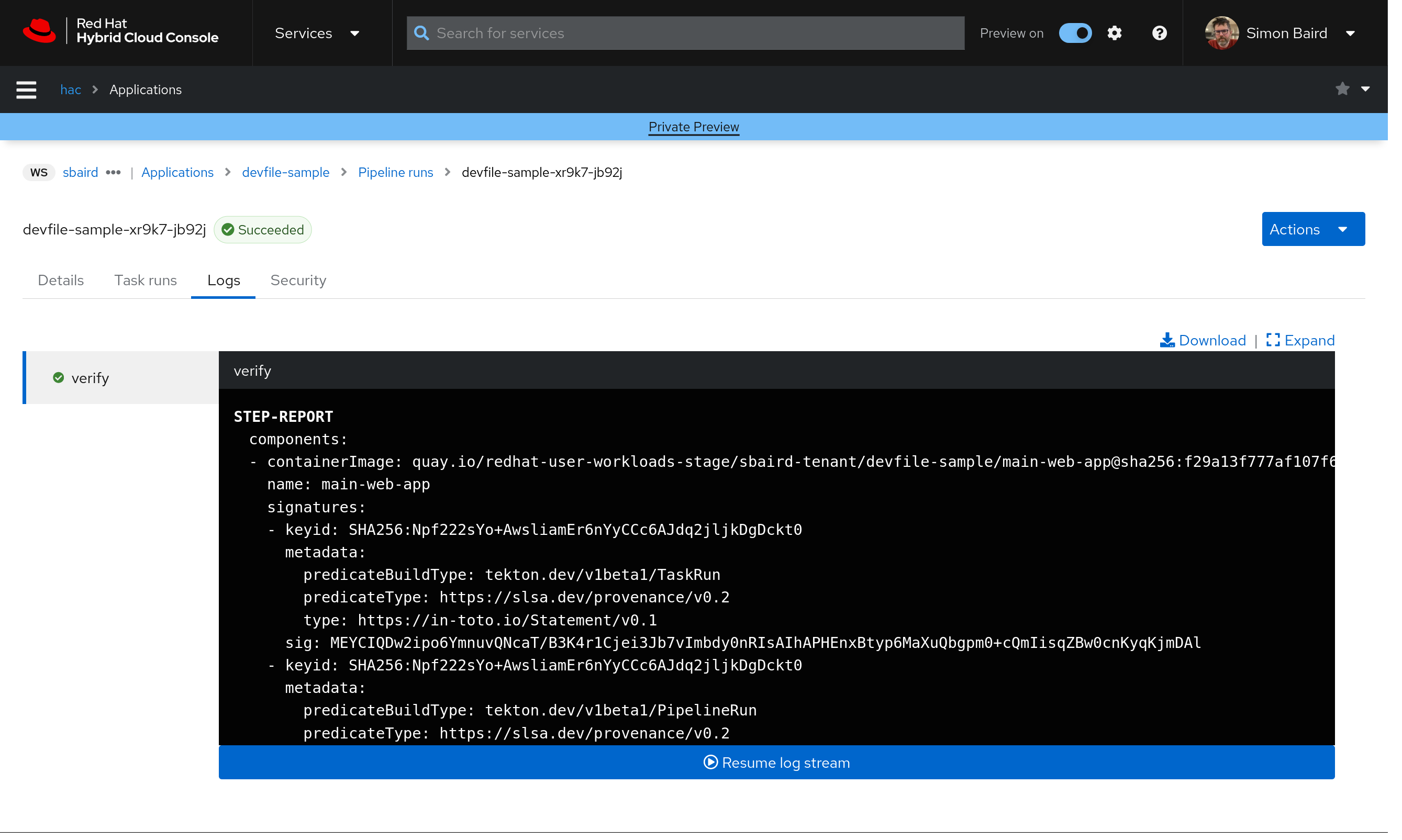This screenshot has height=840, width=1402.
Task: Click the help question mark icon
Action: [1159, 33]
